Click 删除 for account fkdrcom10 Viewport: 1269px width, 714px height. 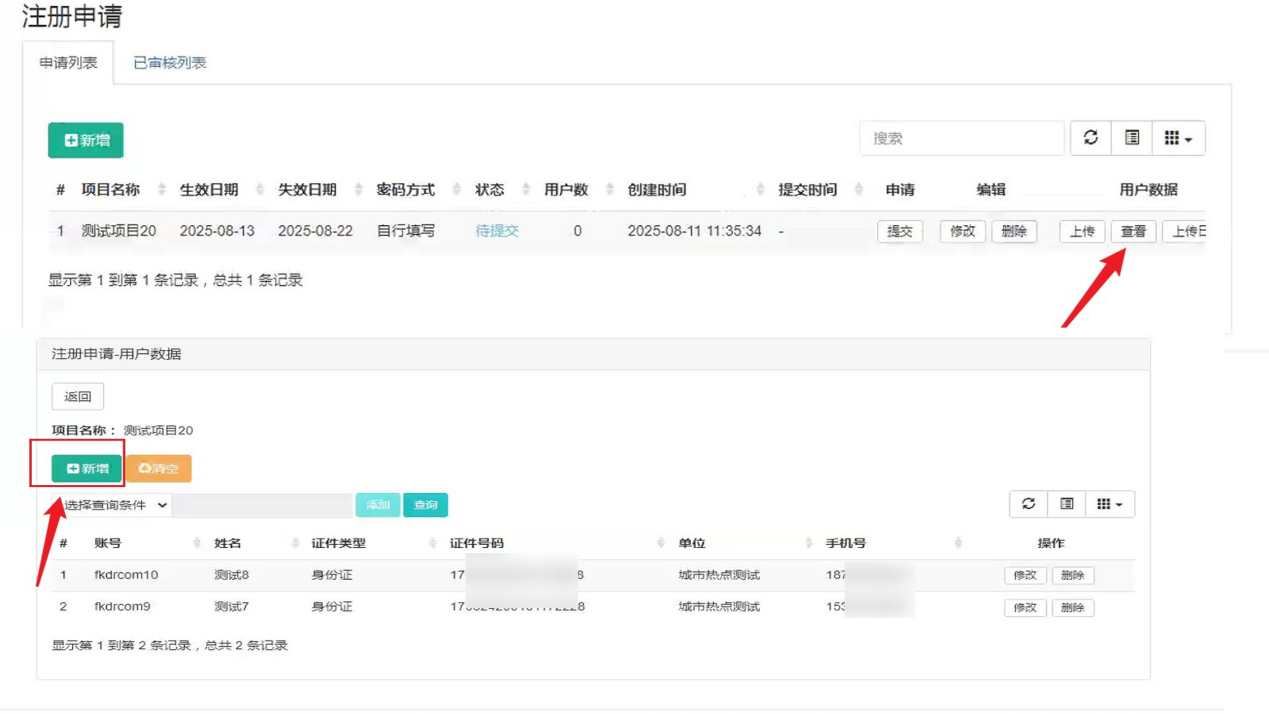point(1072,575)
